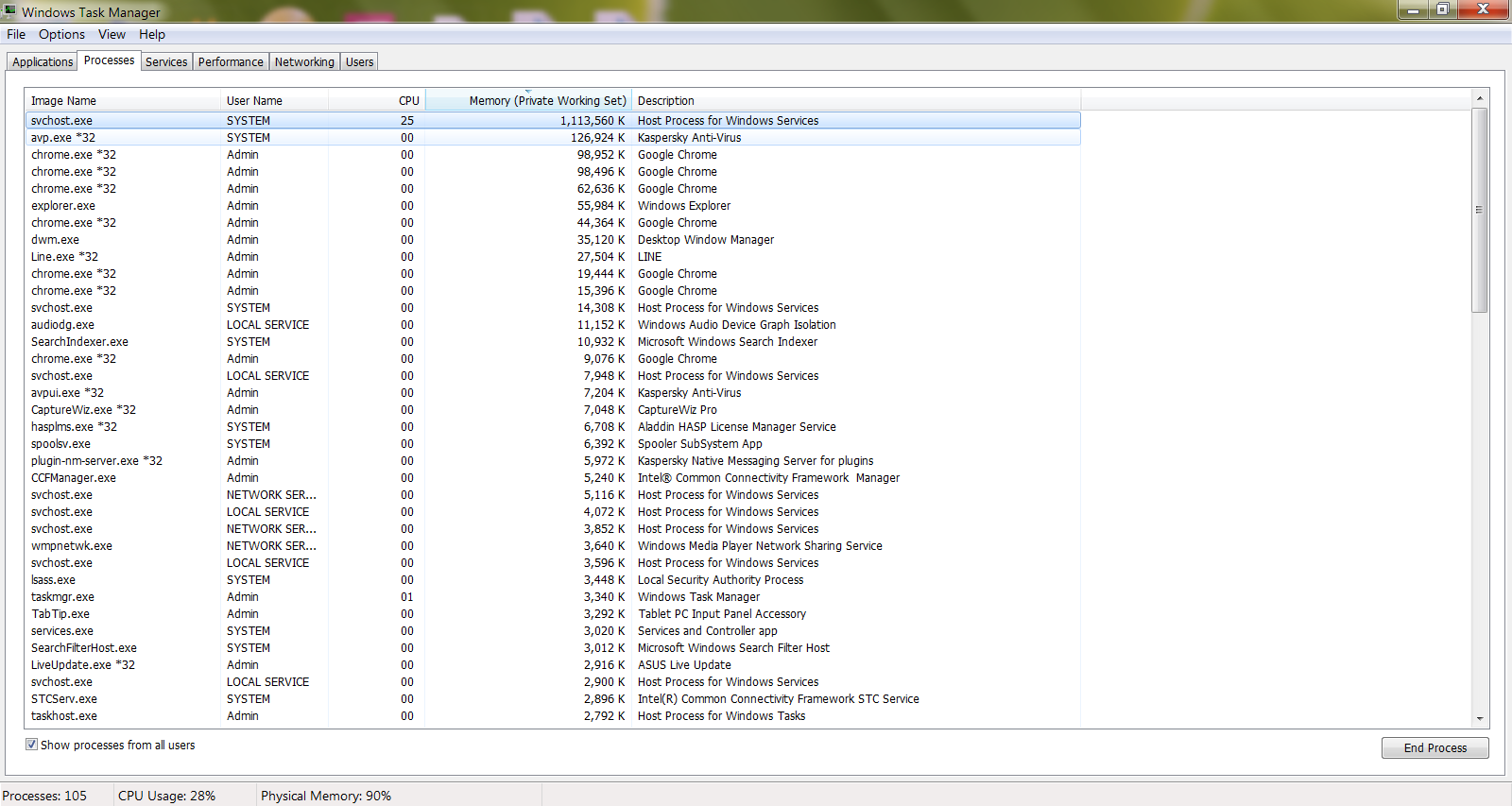
Task: Click chrome.exe row using 62,636 K
Action: pyautogui.click(x=553, y=188)
